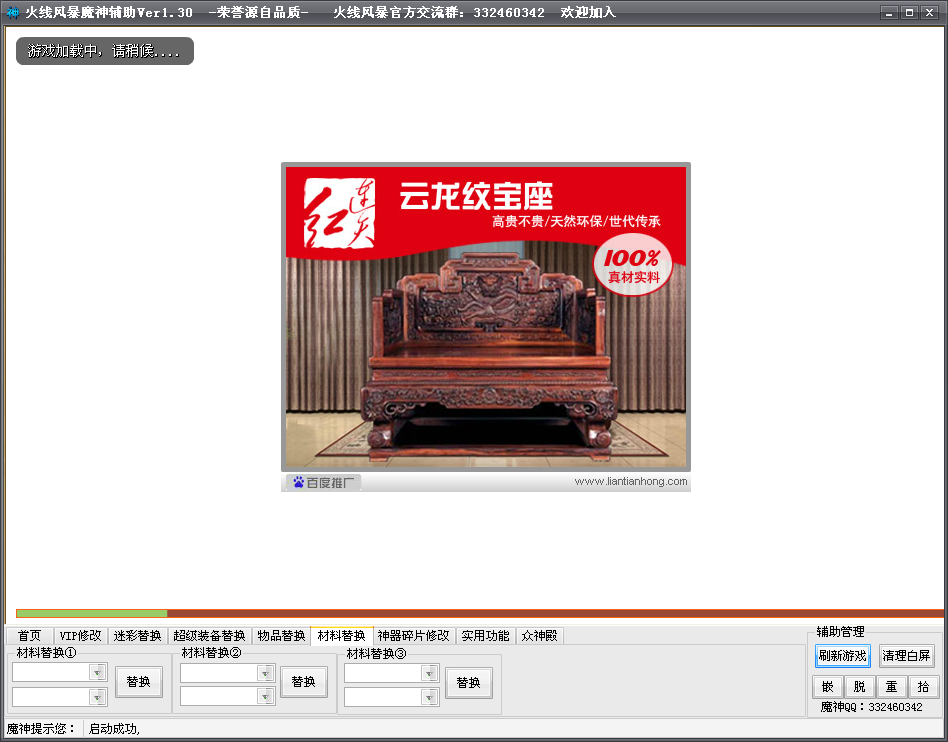Image resolution: width=948 pixels, height=742 pixels.
Task: Click the 嵌 button
Action: click(828, 687)
